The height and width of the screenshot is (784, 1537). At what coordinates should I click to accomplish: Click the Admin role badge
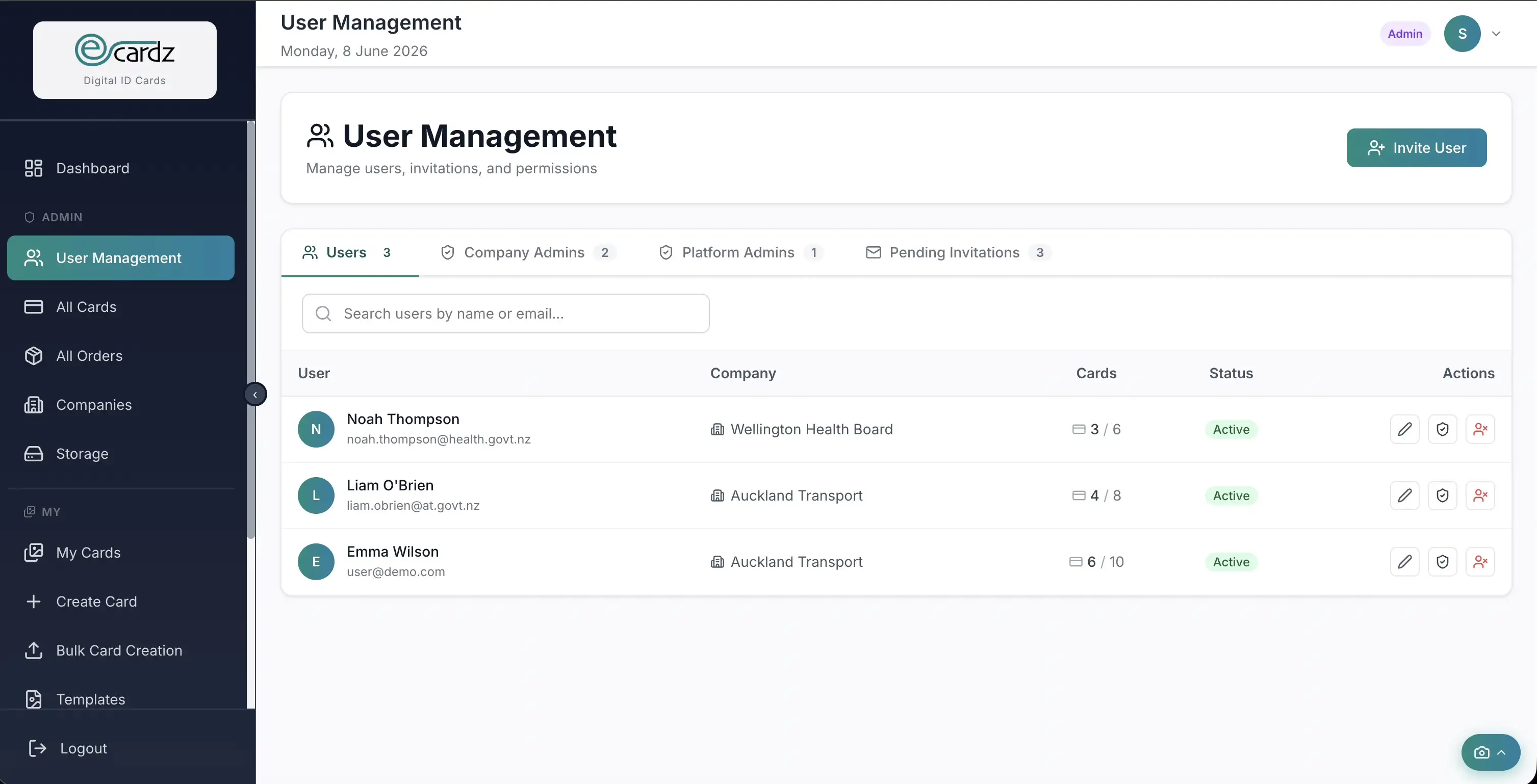point(1404,34)
